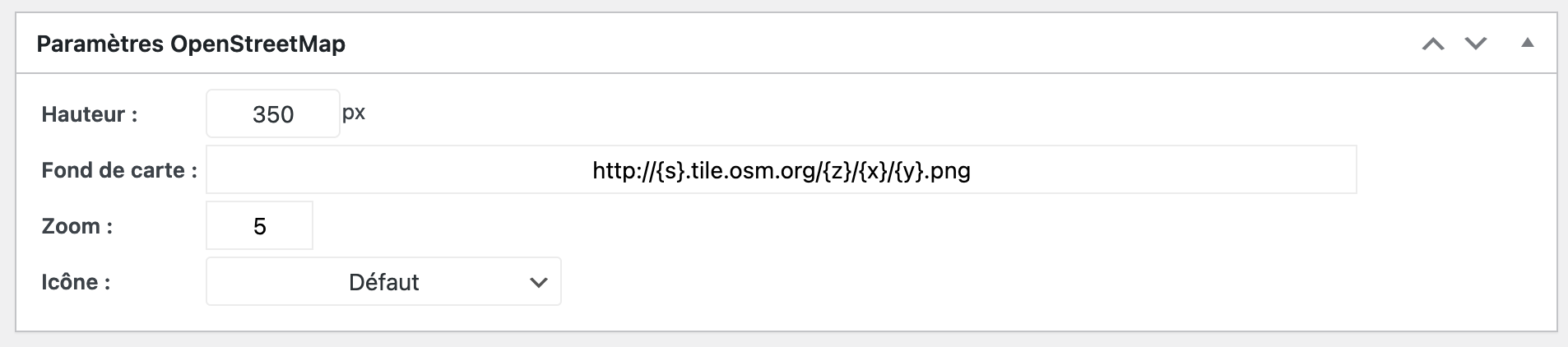The image size is (1568, 347).
Task: Click into the Fond de carte URL field
Action: pos(781,170)
